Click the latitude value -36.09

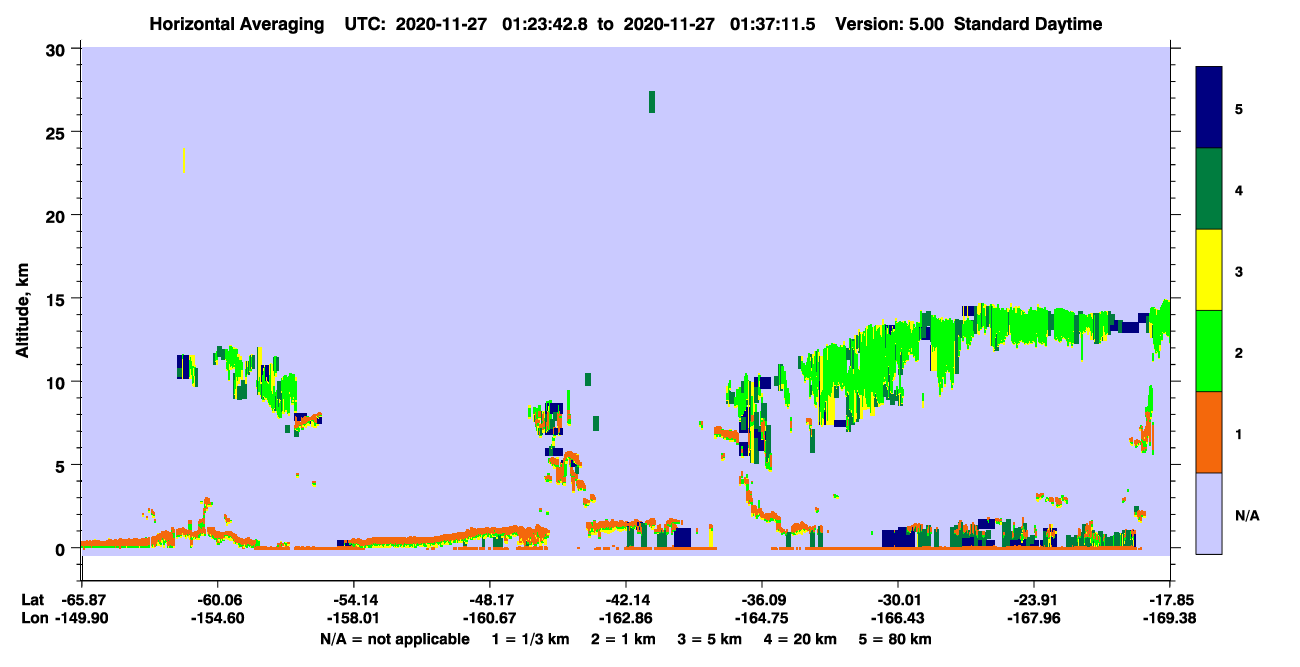click(762, 600)
